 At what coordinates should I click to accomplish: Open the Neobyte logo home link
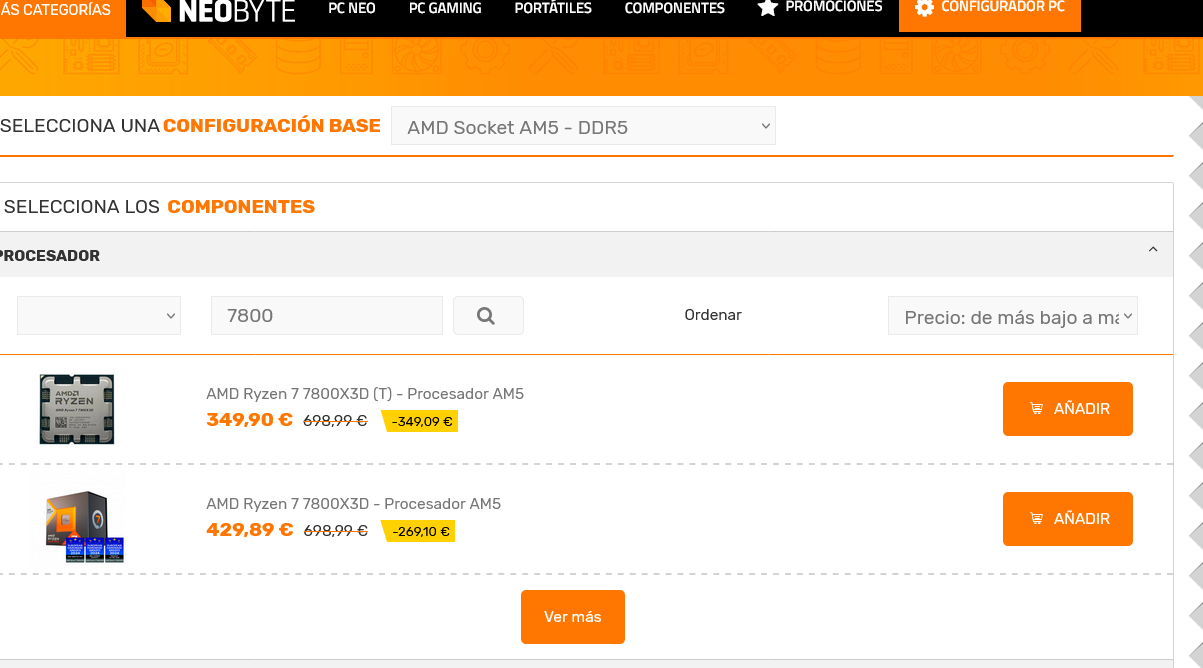(218, 10)
